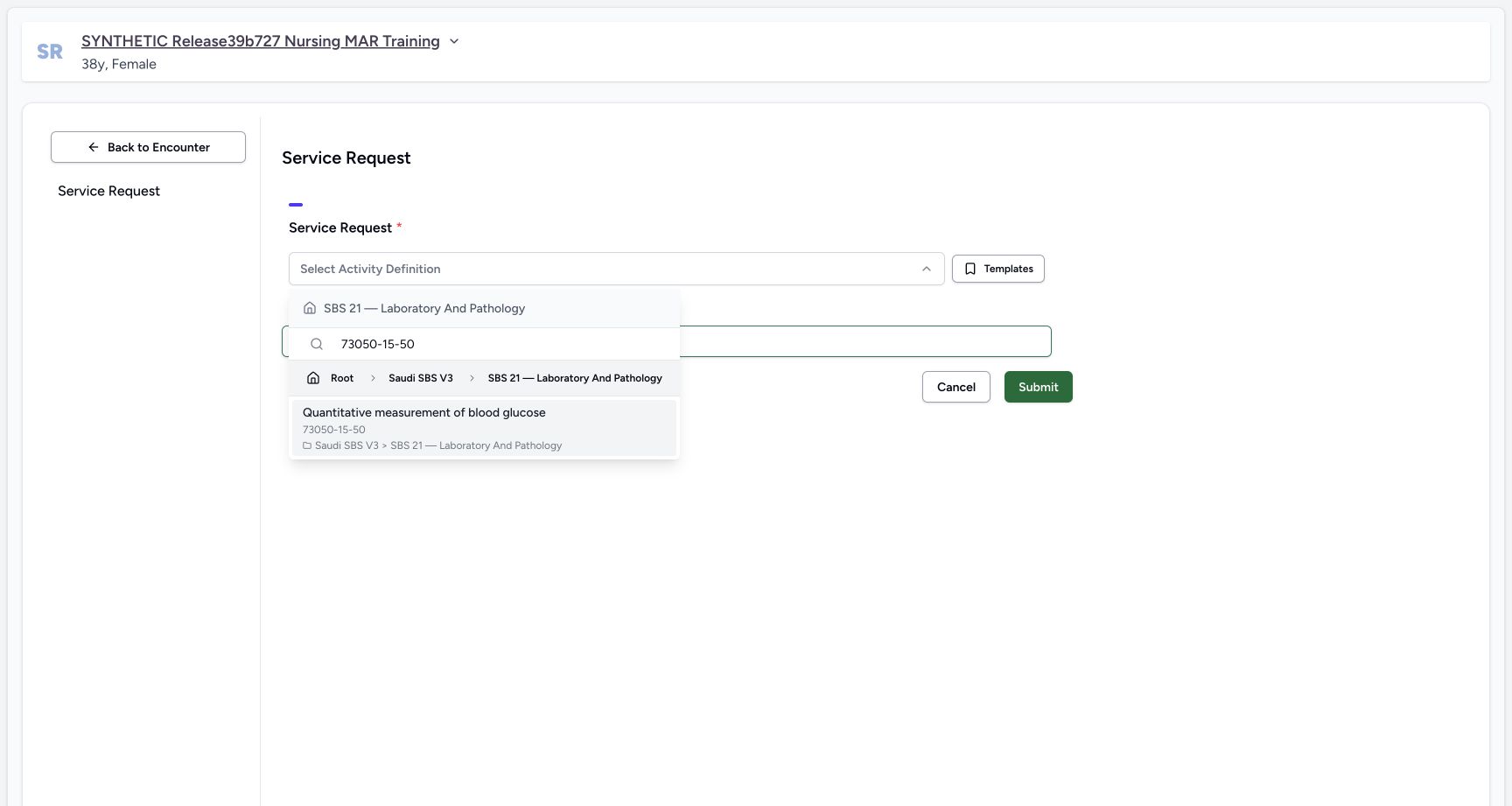The height and width of the screenshot is (806, 1512).
Task: Submit the service request
Action: pos(1039,387)
